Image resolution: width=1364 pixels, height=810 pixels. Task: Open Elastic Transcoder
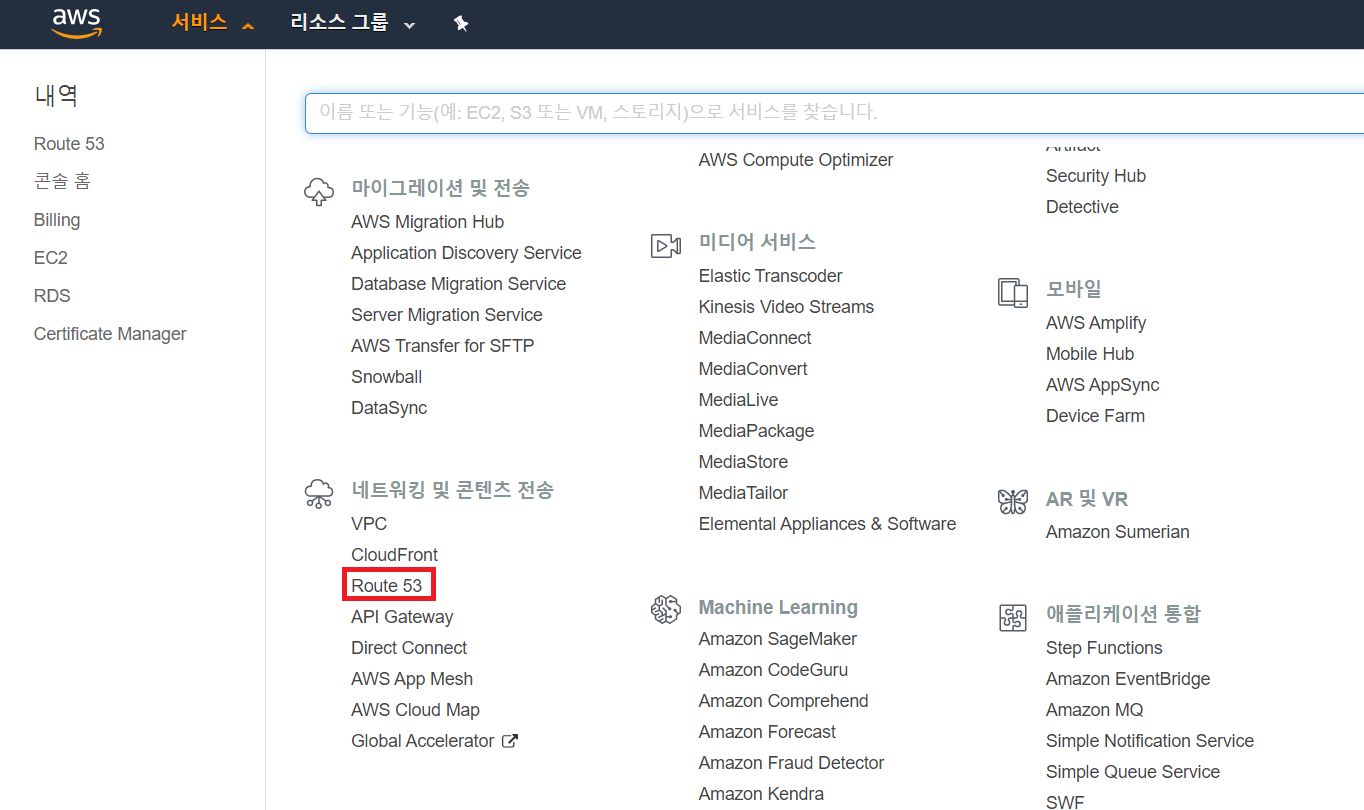point(771,276)
